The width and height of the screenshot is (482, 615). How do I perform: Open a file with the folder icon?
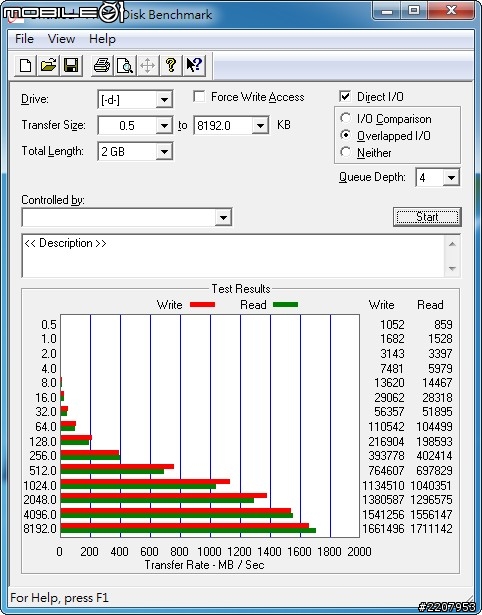click(x=48, y=65)
